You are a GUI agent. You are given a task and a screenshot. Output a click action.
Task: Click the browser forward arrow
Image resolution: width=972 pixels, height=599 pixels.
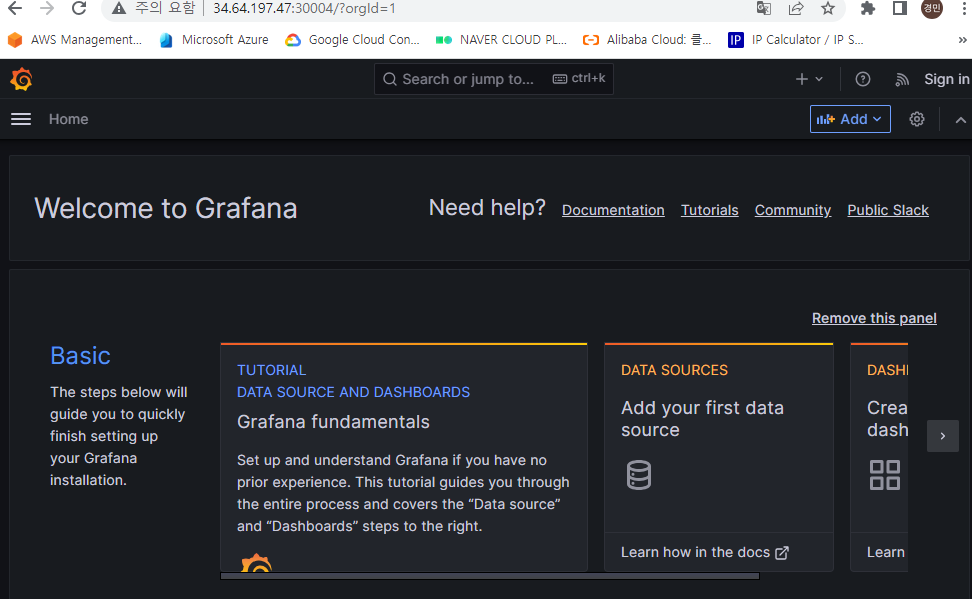pyautogui.click(x=46, y=9)
